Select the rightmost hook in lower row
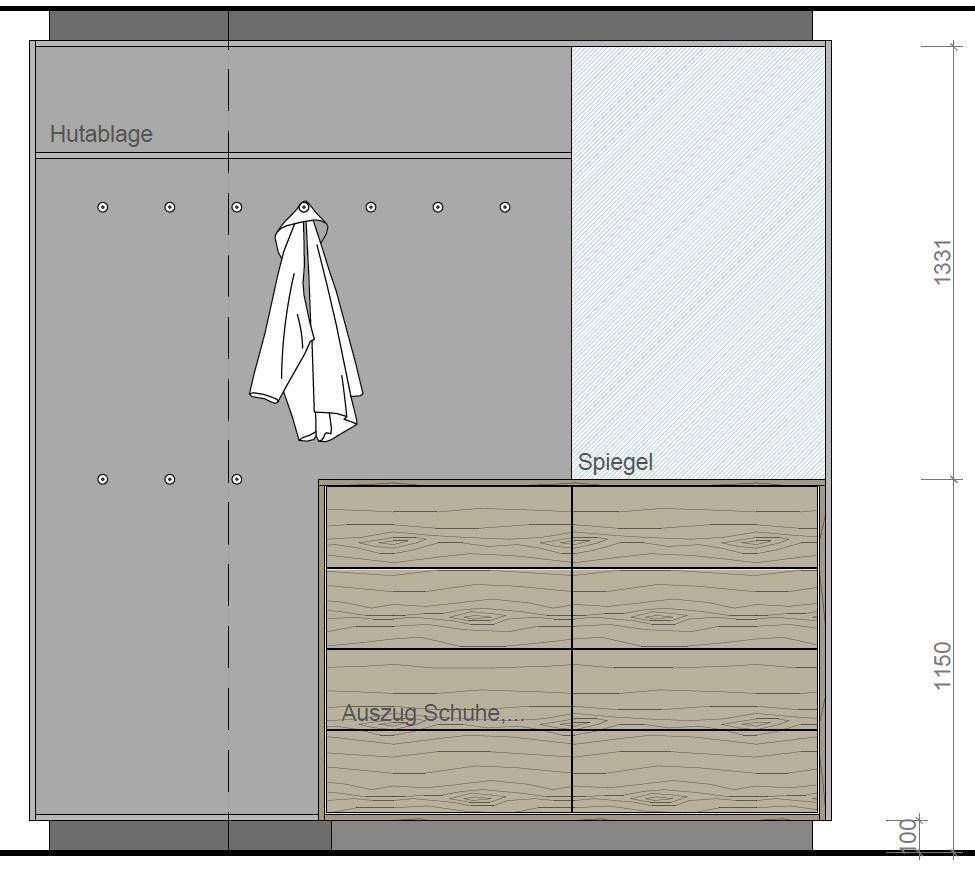Image resolution: width=975 pixels, height=871 pixels. (x=237, y=479)
